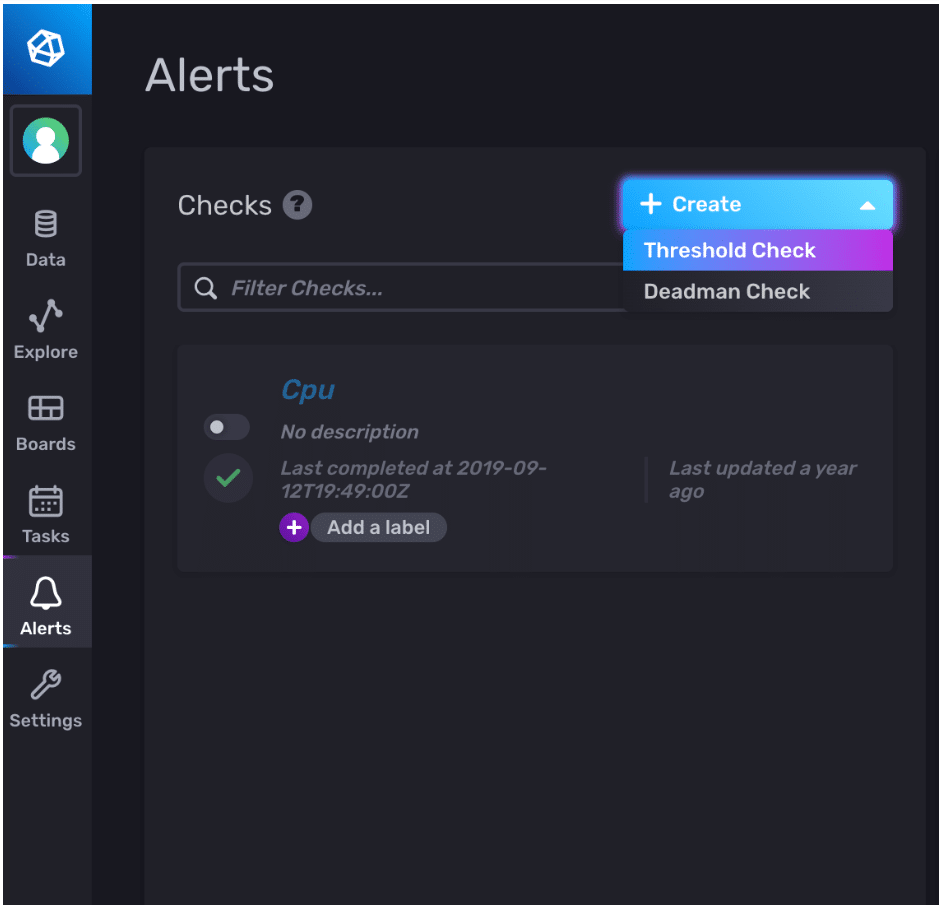939x908 pixels.
Task: Click the Checks help question mark
Action: pos(298,205)
